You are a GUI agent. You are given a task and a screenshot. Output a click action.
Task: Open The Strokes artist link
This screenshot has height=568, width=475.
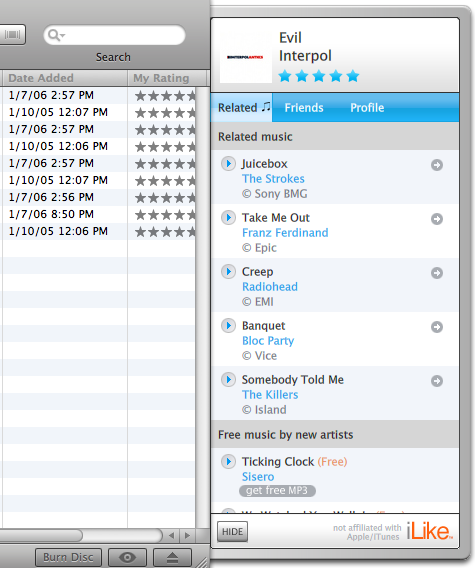click(x=273, y=179)
